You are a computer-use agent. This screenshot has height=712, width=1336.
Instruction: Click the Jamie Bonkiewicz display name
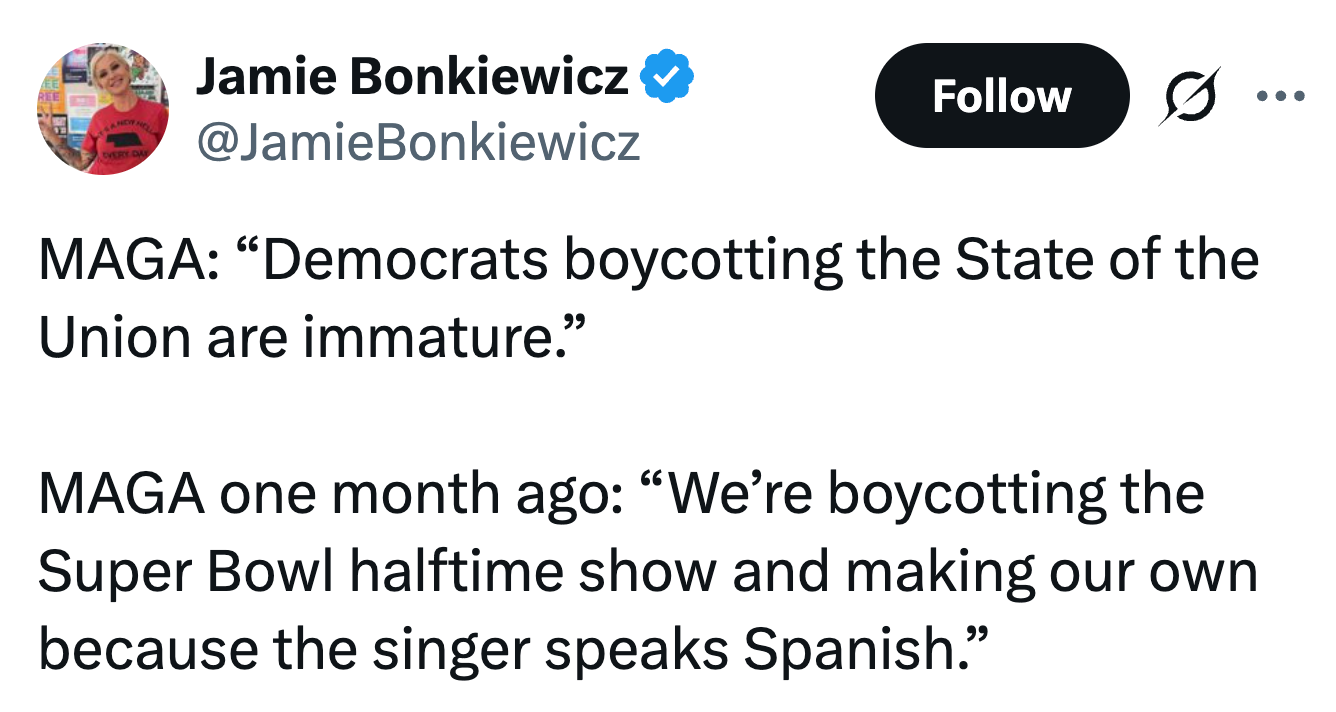tap(412, 77)
